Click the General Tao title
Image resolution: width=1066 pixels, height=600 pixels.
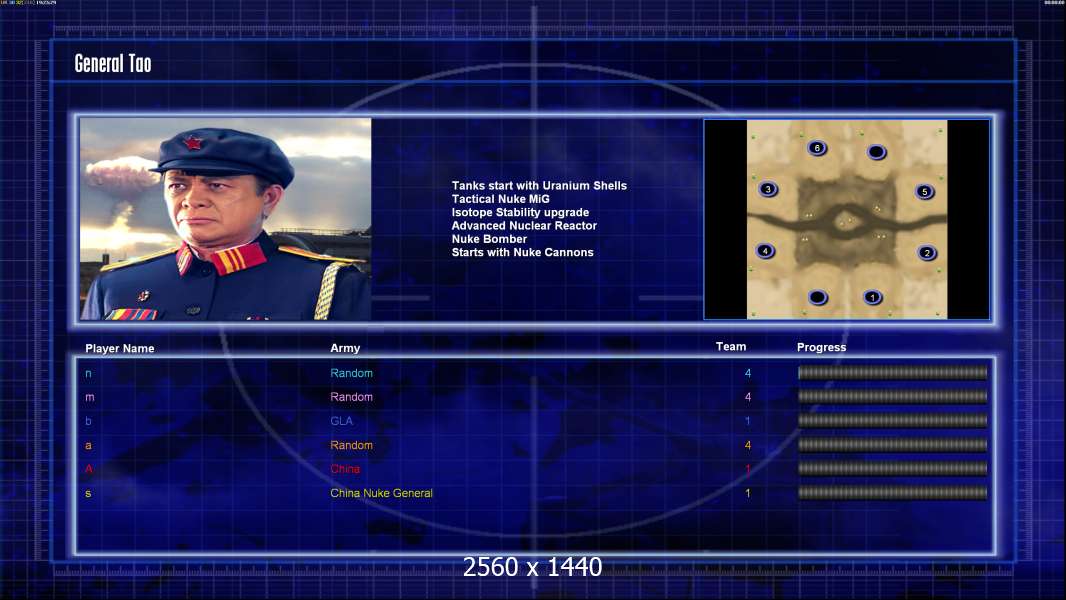click(x=113, y=64)
